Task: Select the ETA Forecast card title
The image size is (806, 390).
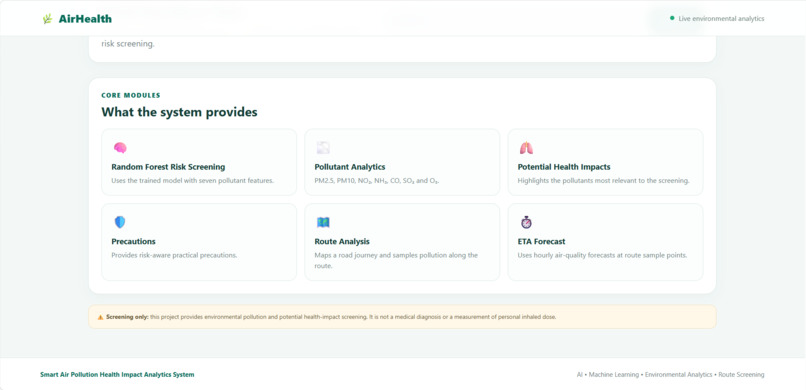Action: 541,242
